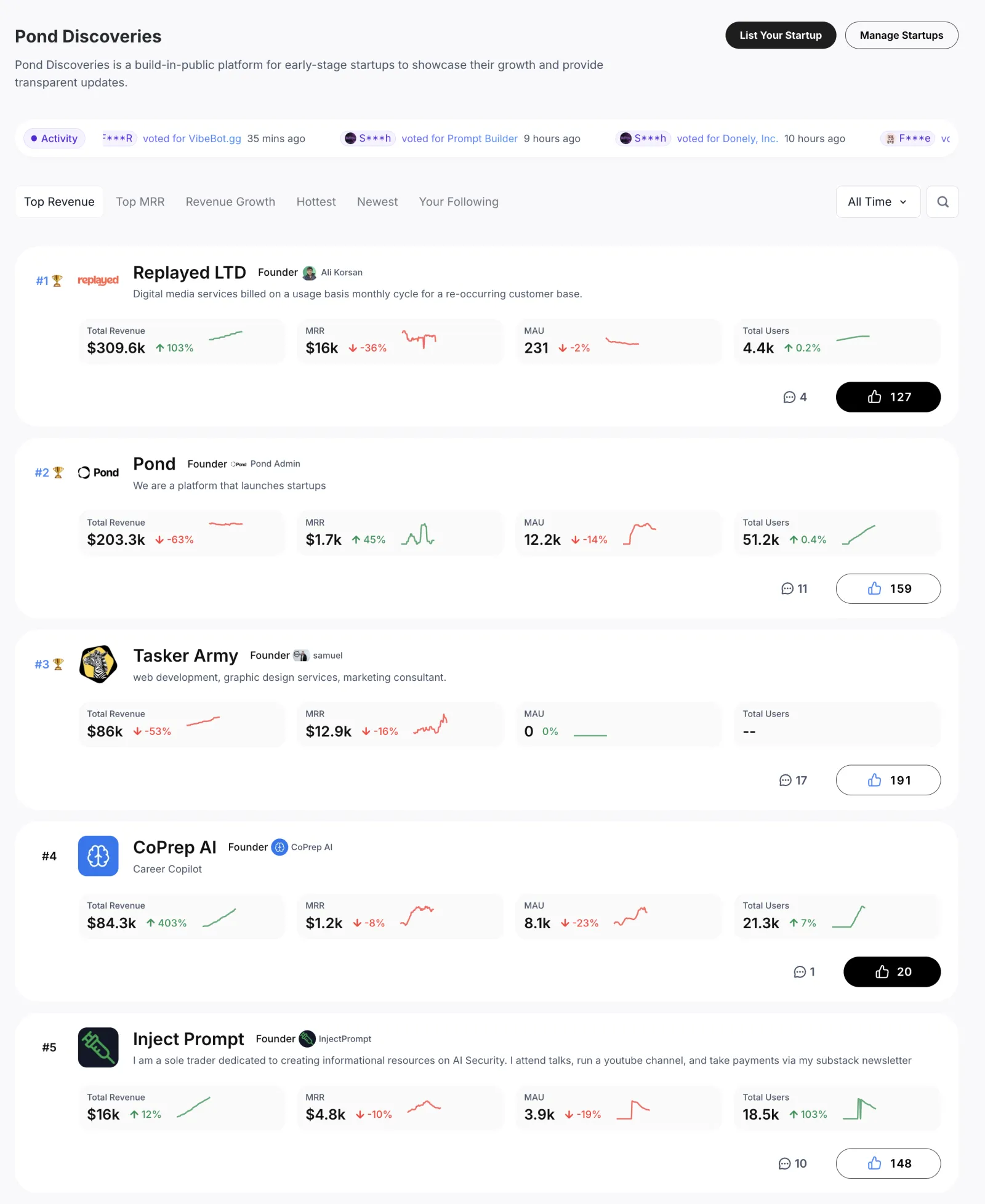Viewport: 985px width, 1204px height.
Task: Open voted for VibeBot.gg activity link
Action: click(192, 138)
